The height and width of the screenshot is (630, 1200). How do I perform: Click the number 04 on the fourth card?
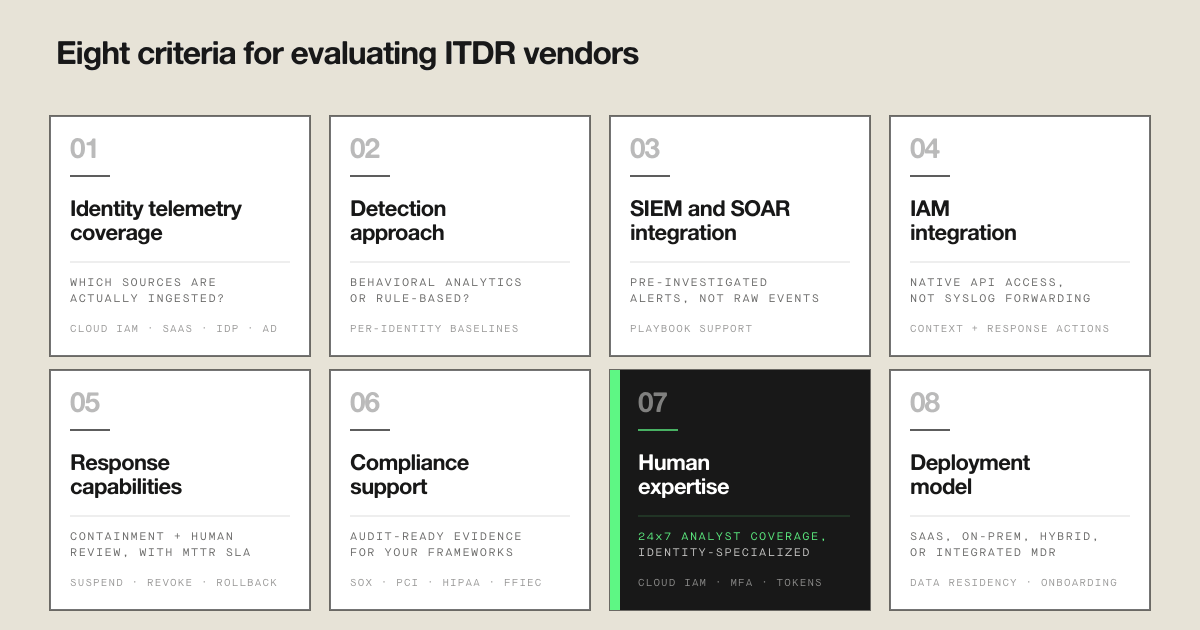pyautogui.click(x=925, y=149)
